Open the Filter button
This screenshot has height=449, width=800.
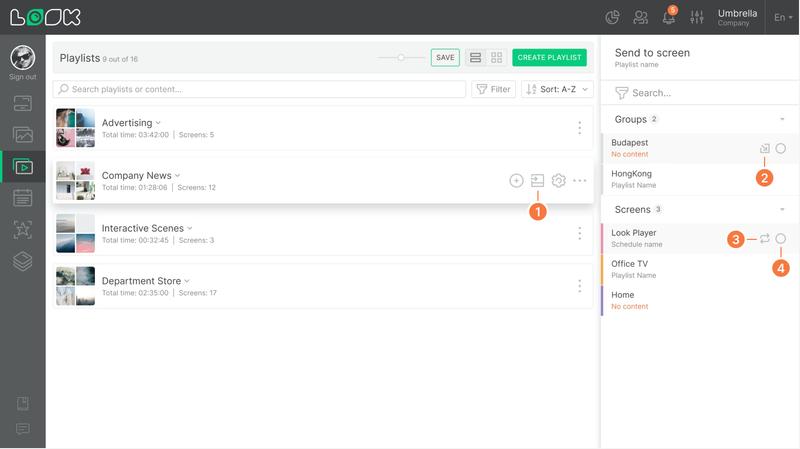point(493,89)
